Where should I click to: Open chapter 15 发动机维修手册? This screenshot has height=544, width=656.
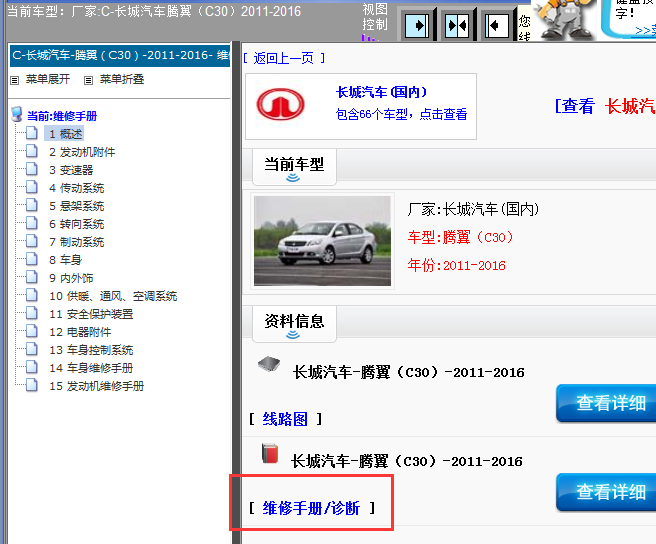click(97, 386)
